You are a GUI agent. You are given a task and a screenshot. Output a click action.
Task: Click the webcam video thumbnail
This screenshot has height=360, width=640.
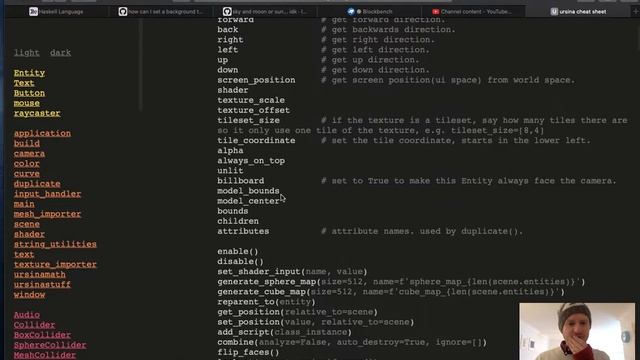[x=577, y=331]
